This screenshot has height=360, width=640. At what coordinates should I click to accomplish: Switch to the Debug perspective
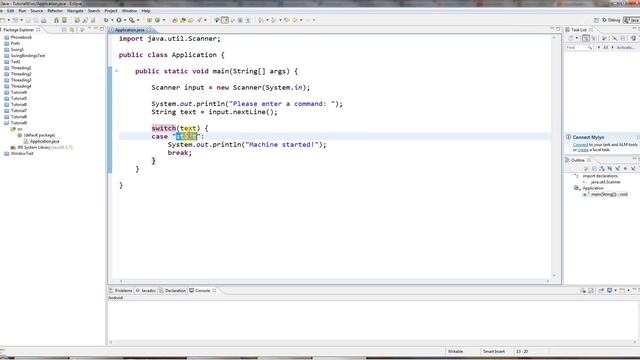(x=611, y=20)
